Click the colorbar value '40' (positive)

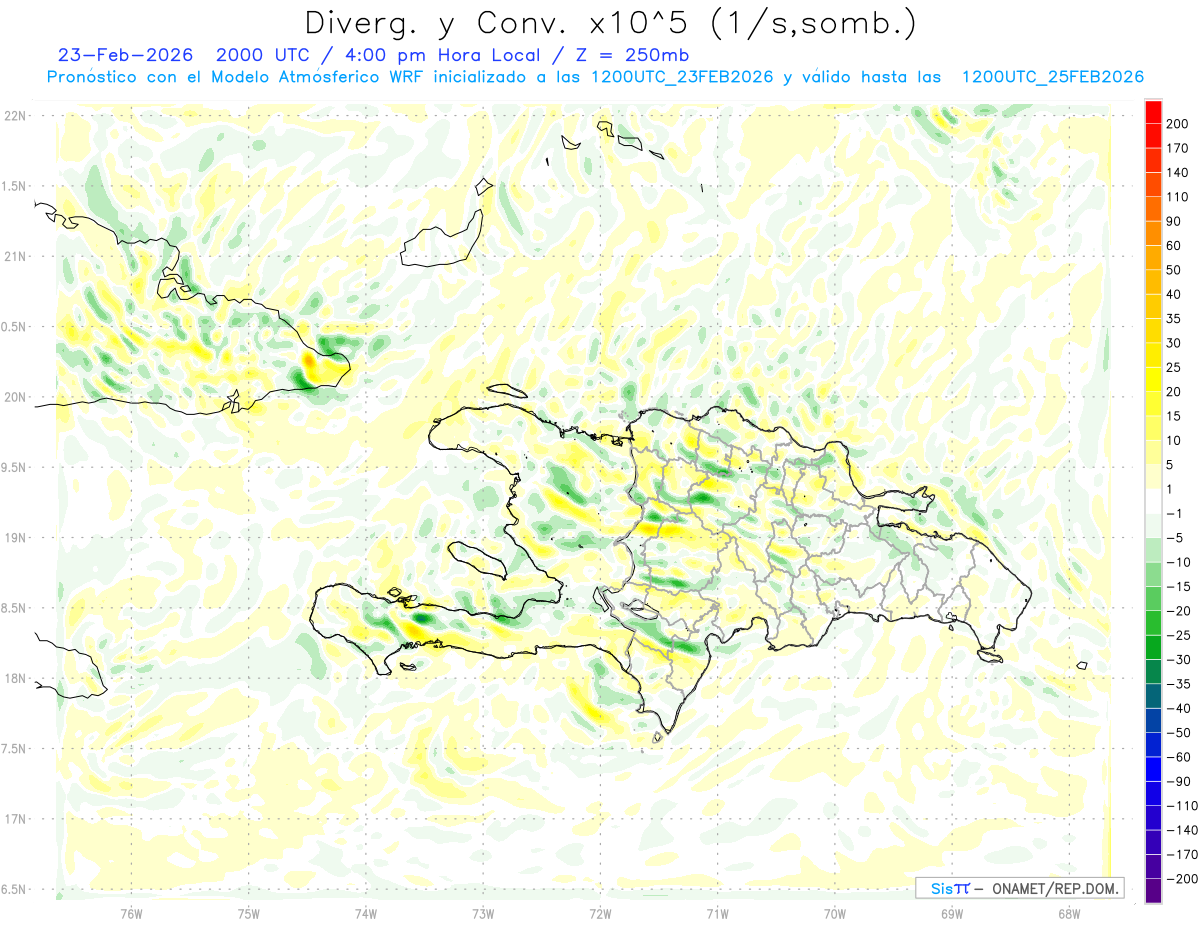(x=1174, y=294)
